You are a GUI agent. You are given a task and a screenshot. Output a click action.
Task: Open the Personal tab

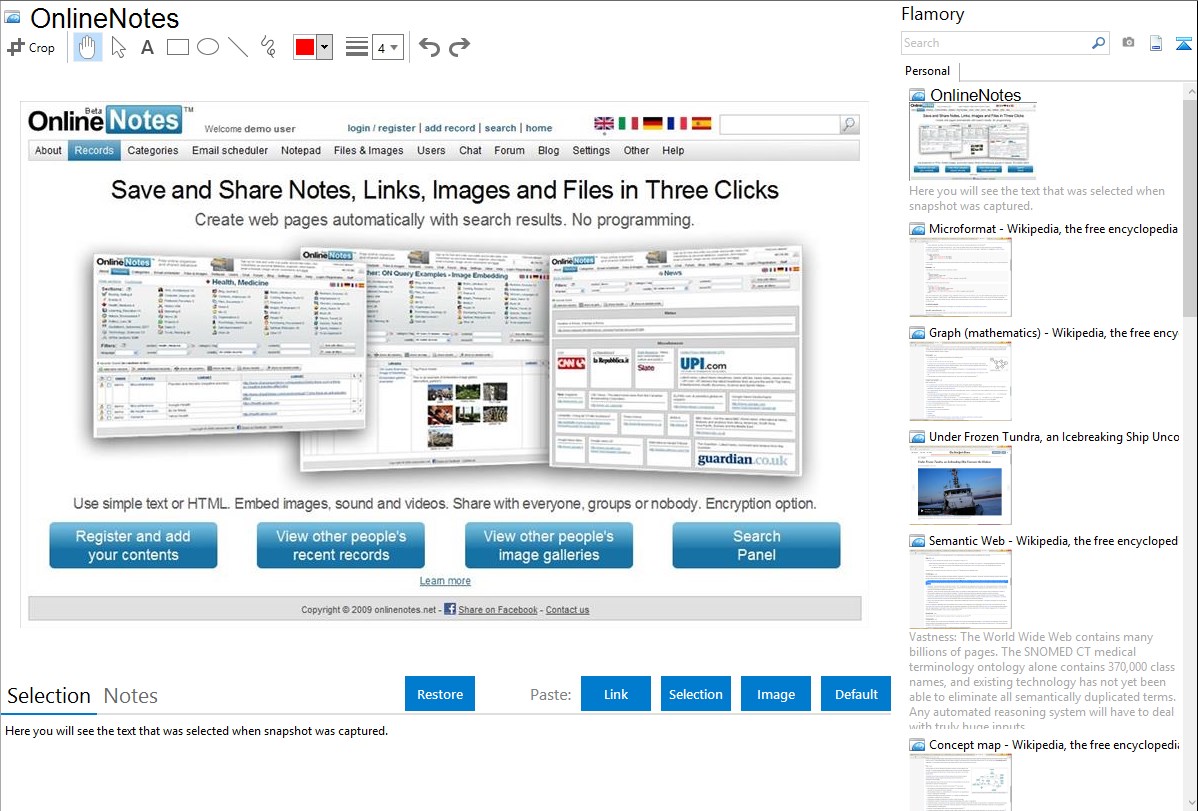927,71
